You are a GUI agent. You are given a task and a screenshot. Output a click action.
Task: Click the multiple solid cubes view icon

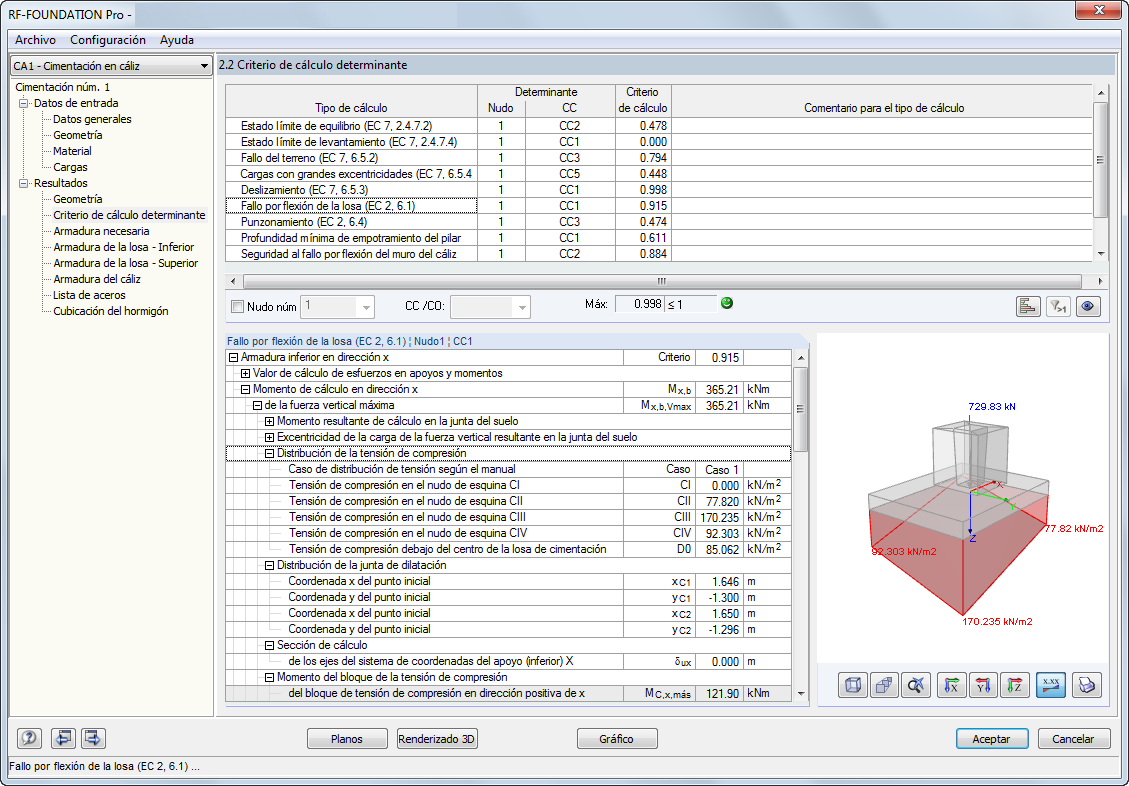pos(884,685)
